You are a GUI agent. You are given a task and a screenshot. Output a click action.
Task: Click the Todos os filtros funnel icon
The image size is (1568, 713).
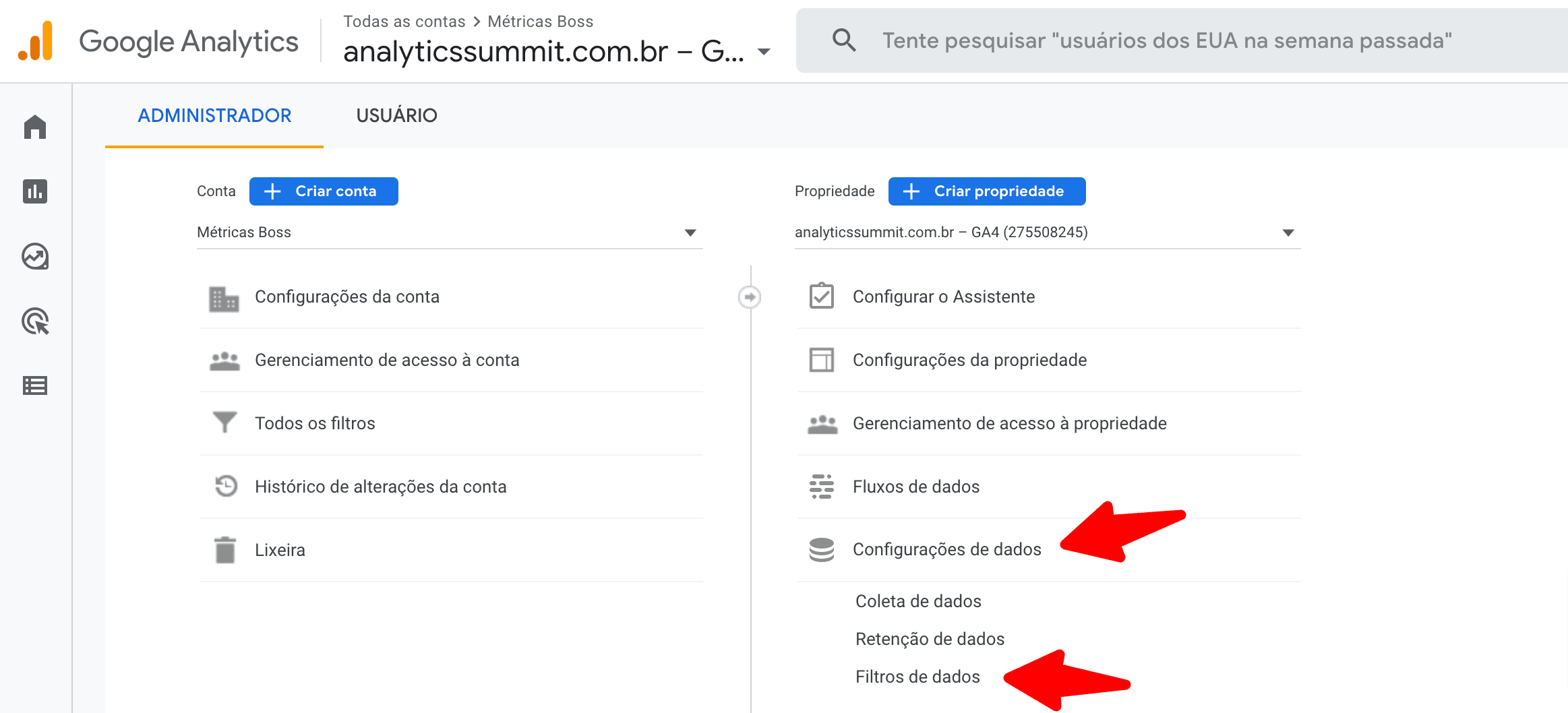pos(226,423)
